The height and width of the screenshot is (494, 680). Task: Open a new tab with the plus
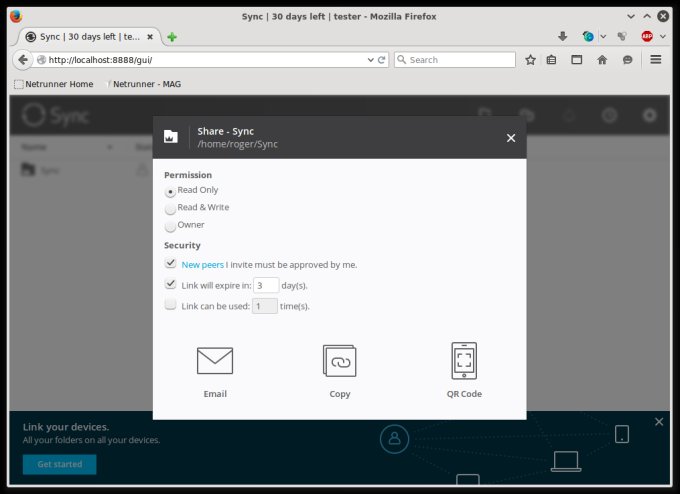tap(172, 37)
